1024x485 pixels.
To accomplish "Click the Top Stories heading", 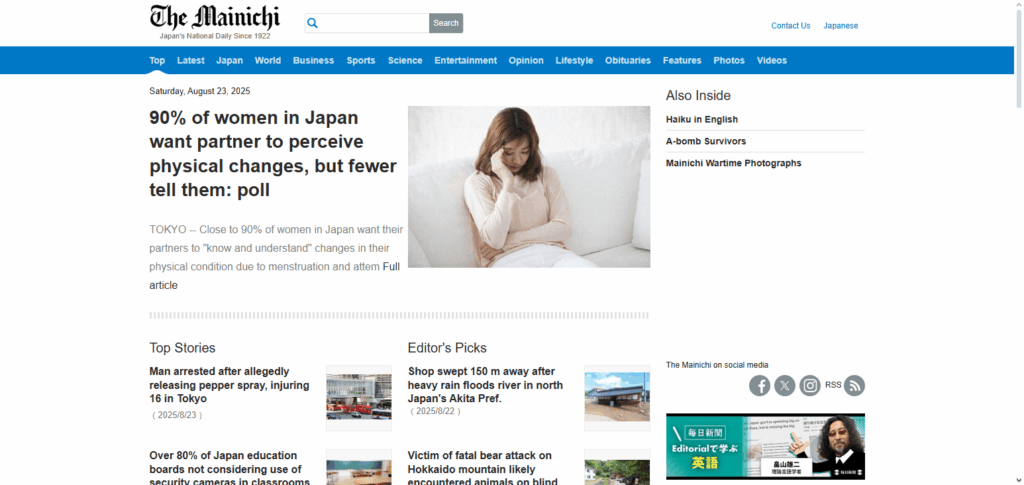I will pyautogui.click(x=182, y=348).
